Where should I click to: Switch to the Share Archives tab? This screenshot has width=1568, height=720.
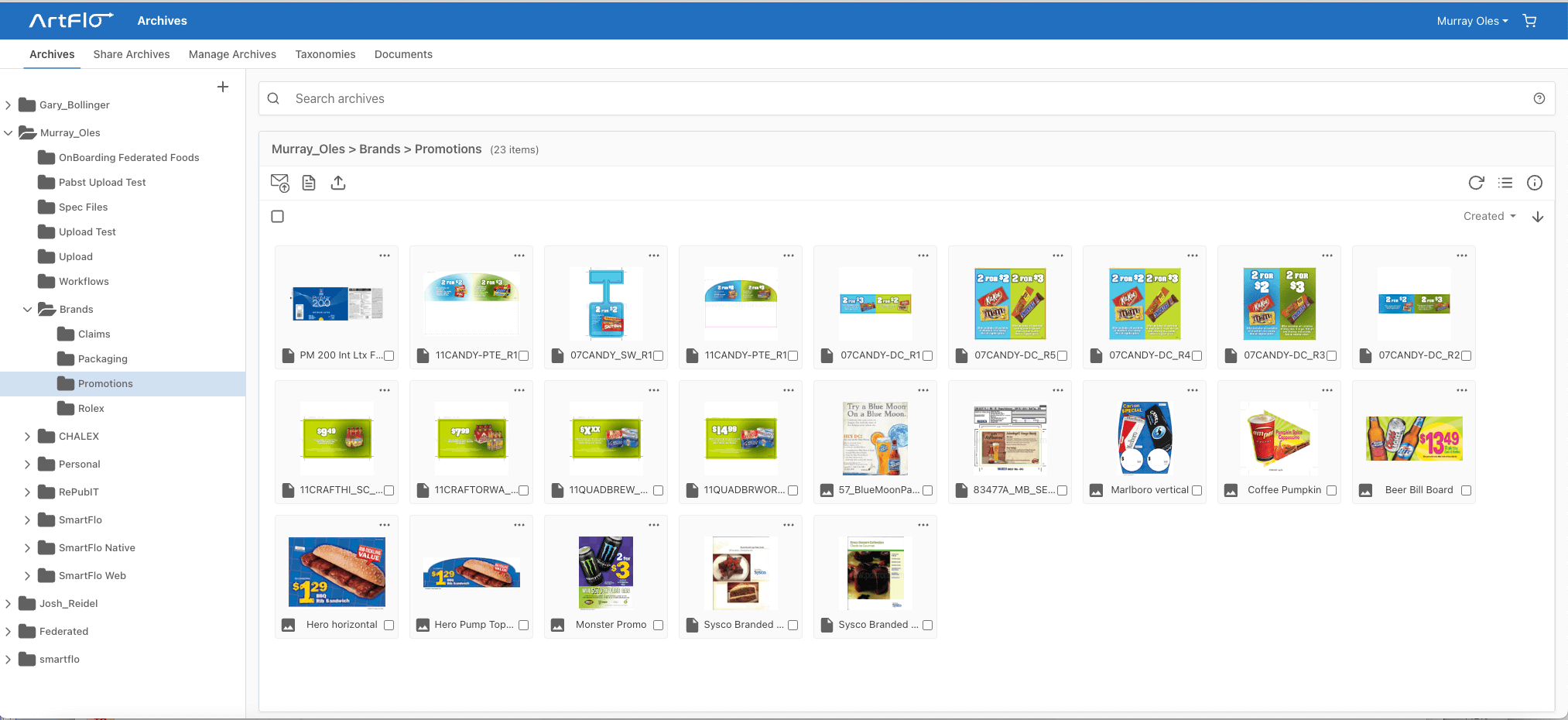(x=132, y=54)
